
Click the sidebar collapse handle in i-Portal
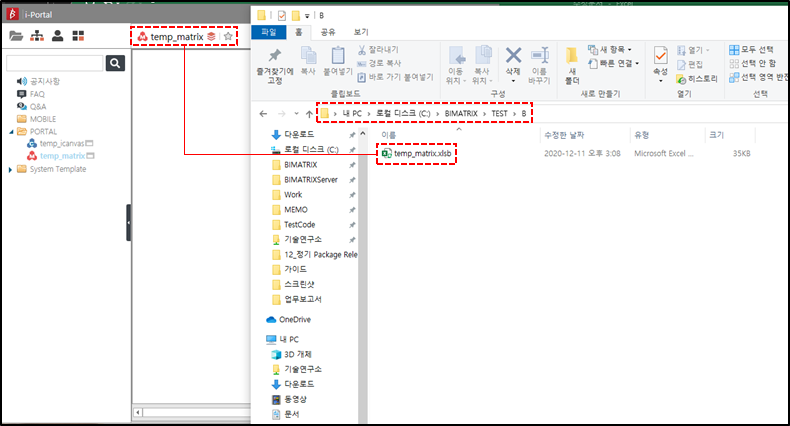point(128,223)
